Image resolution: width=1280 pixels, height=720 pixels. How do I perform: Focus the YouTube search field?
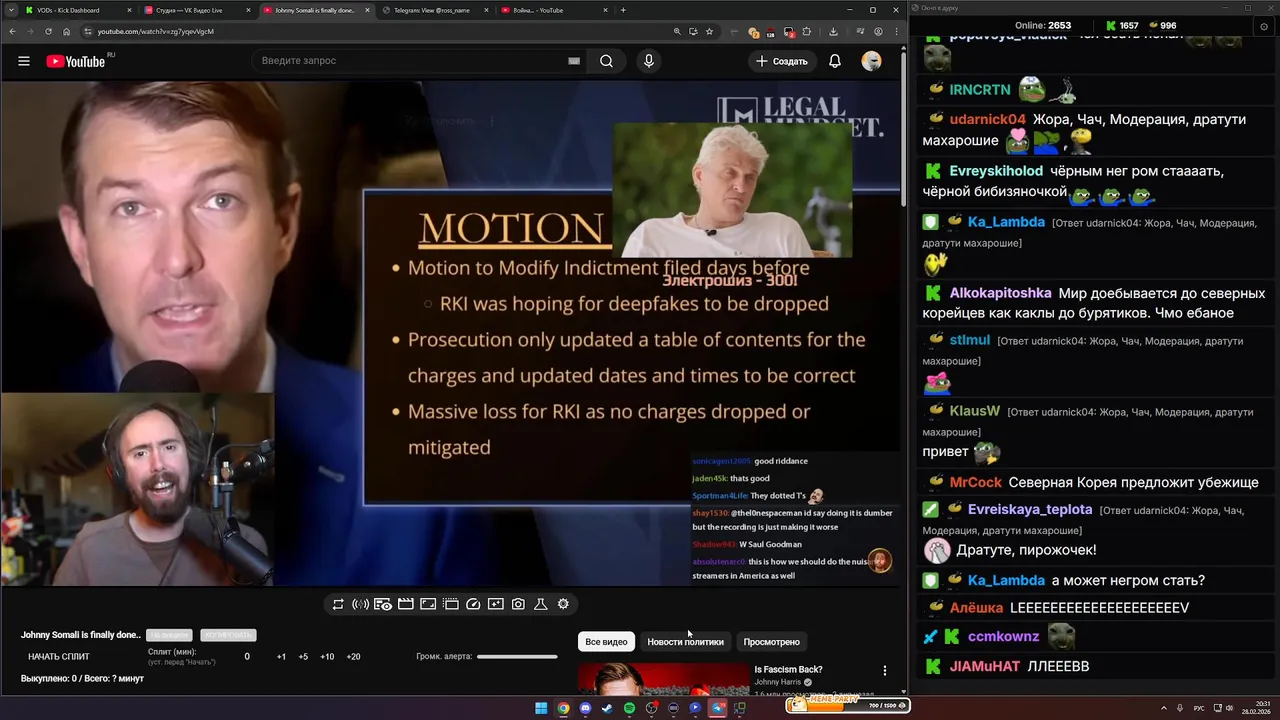coord(410,61)
